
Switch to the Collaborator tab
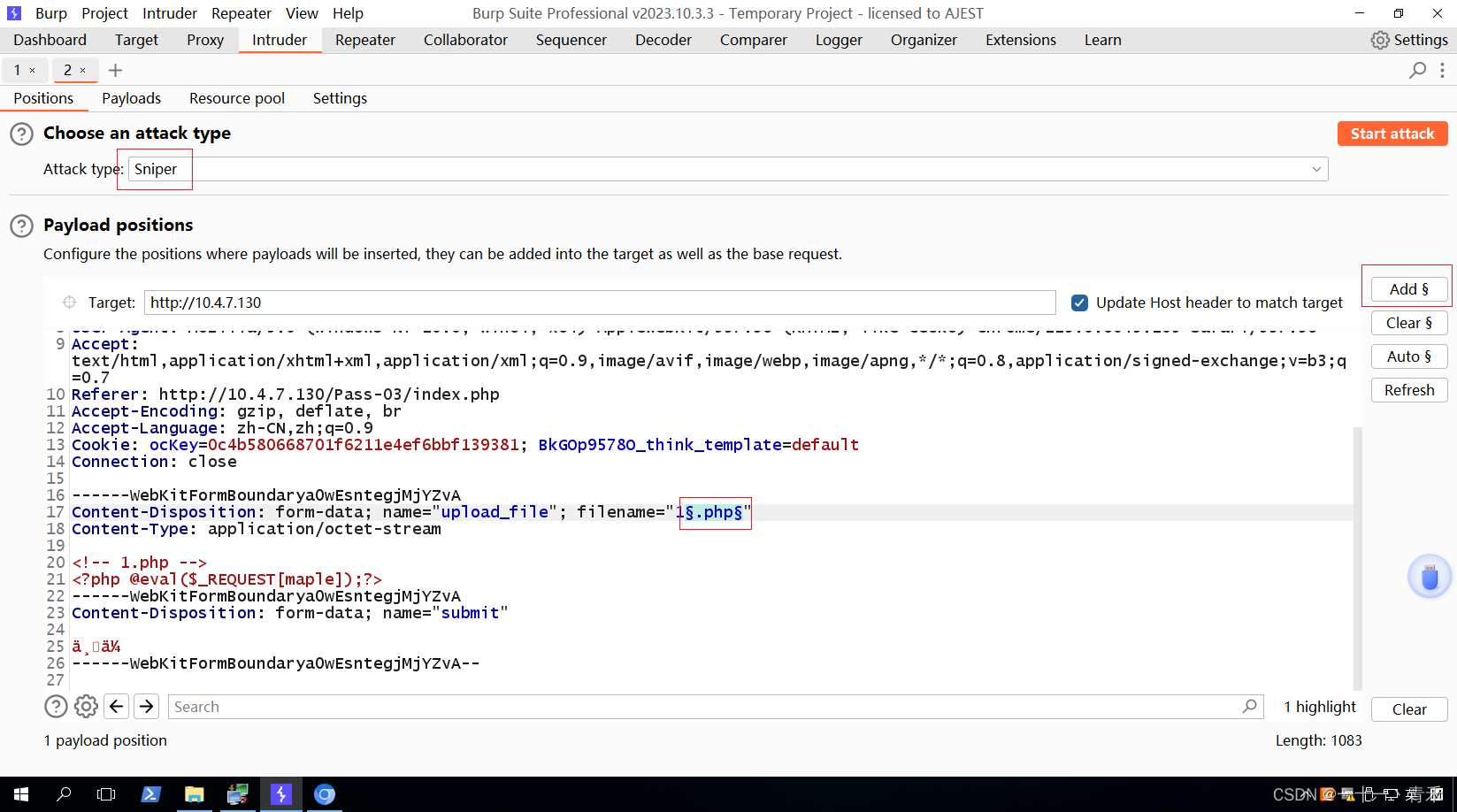coord(465,40)
